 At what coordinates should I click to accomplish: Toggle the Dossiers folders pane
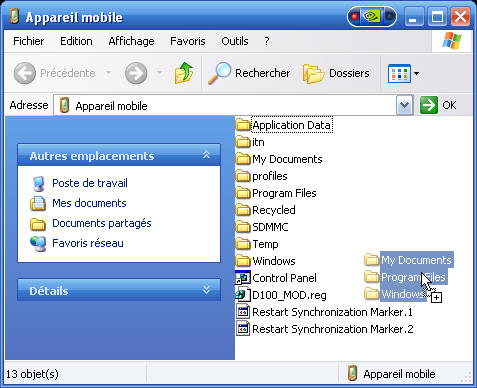pos(336,73)
